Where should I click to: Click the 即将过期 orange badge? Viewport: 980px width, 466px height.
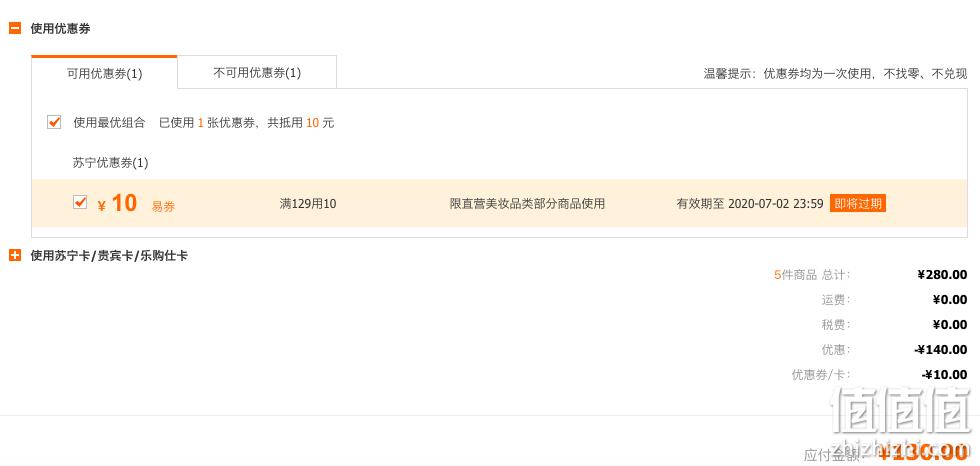point(858,203)
